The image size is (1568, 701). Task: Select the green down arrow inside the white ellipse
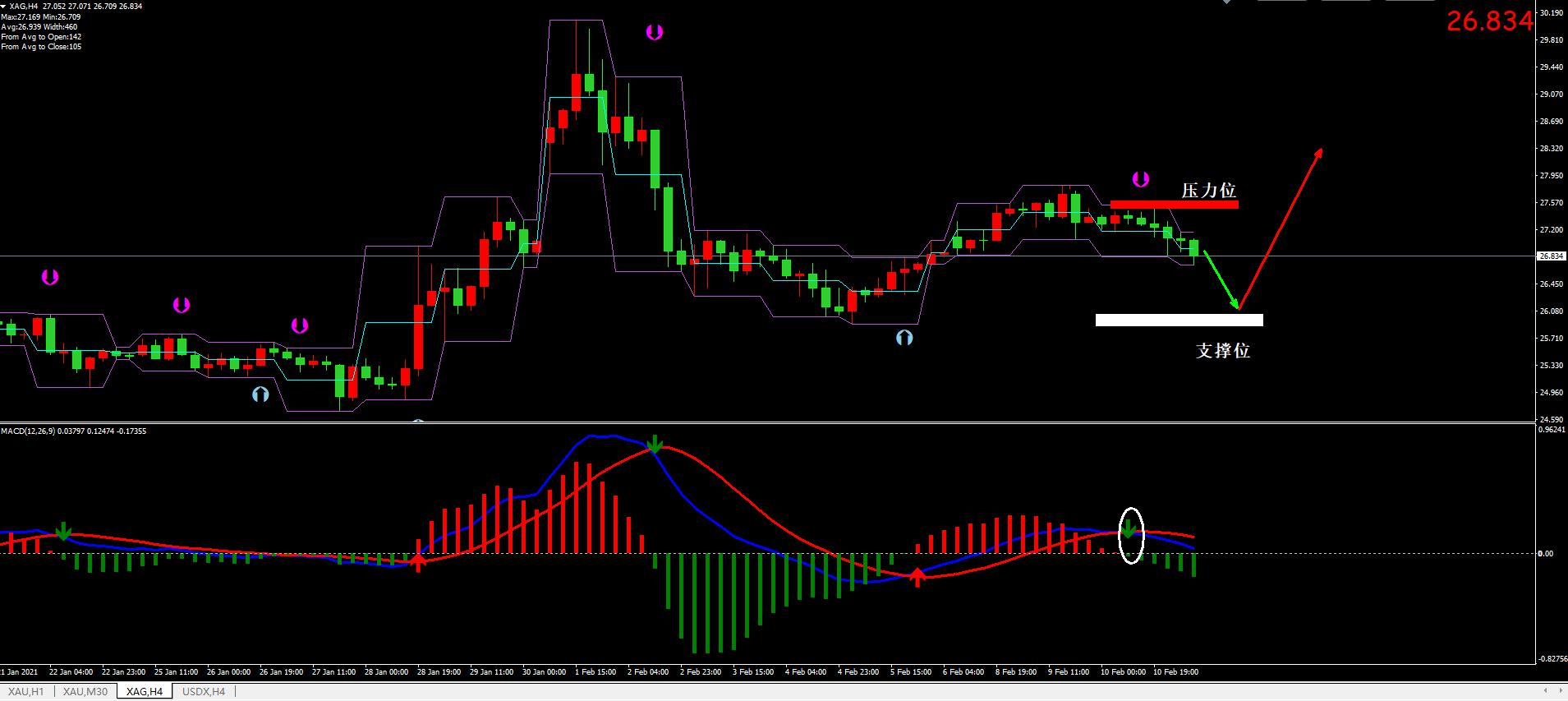[1130, 529]
